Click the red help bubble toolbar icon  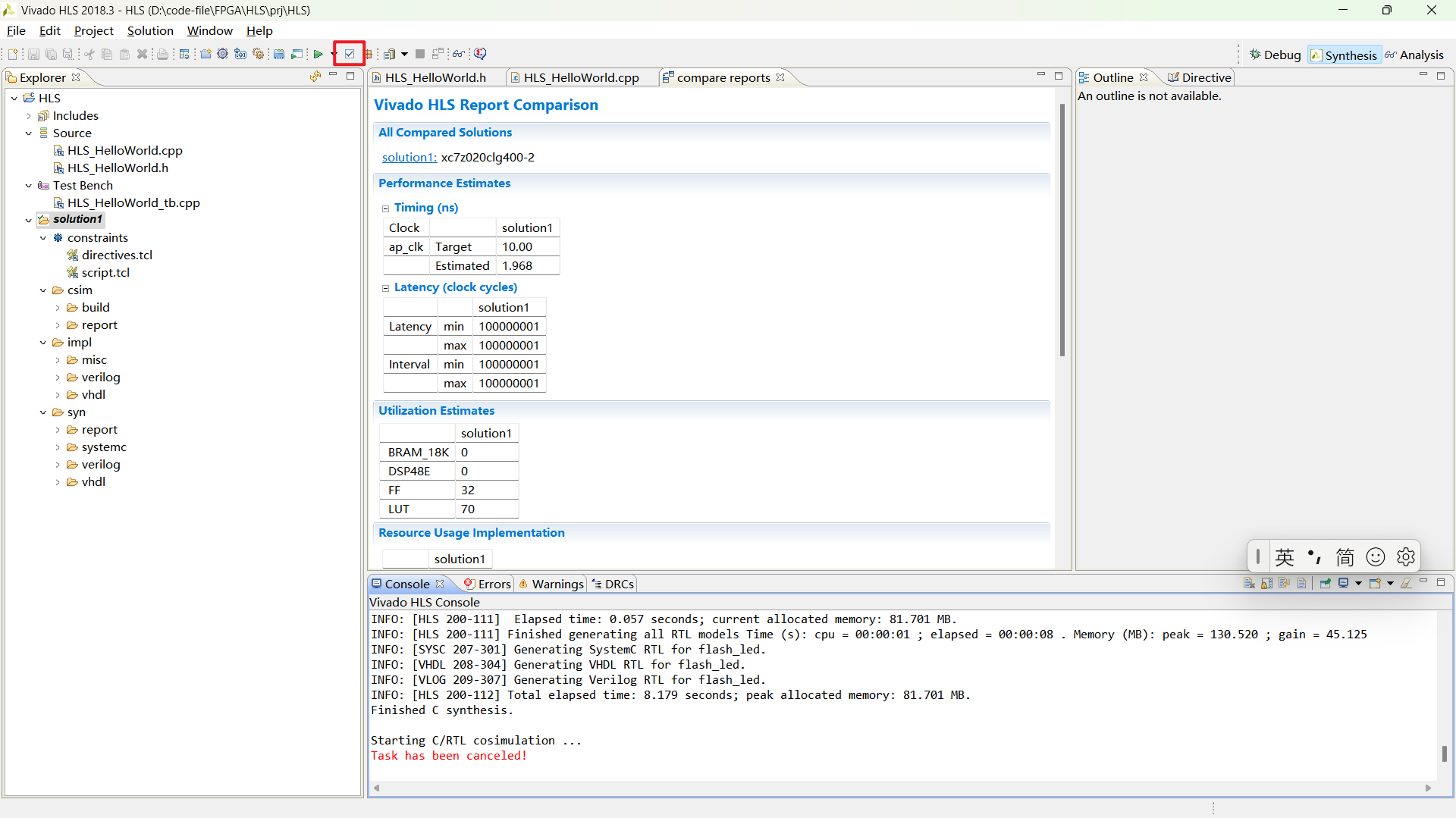click(480, 54)
